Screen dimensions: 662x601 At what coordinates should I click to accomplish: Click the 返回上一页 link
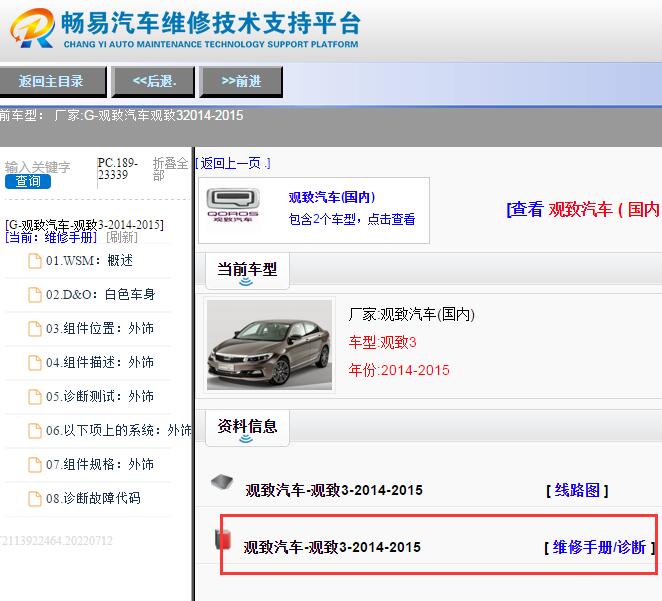click(233, 163)
